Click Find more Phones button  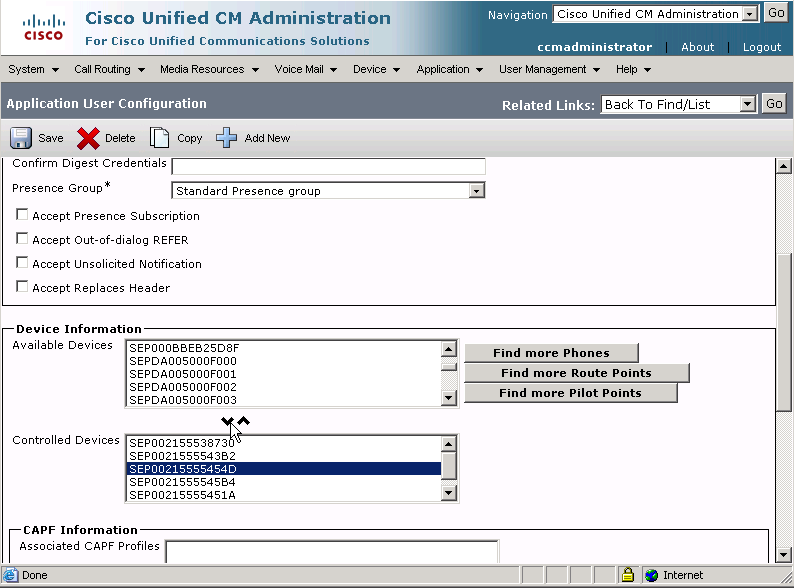click(x=551, y=352)
